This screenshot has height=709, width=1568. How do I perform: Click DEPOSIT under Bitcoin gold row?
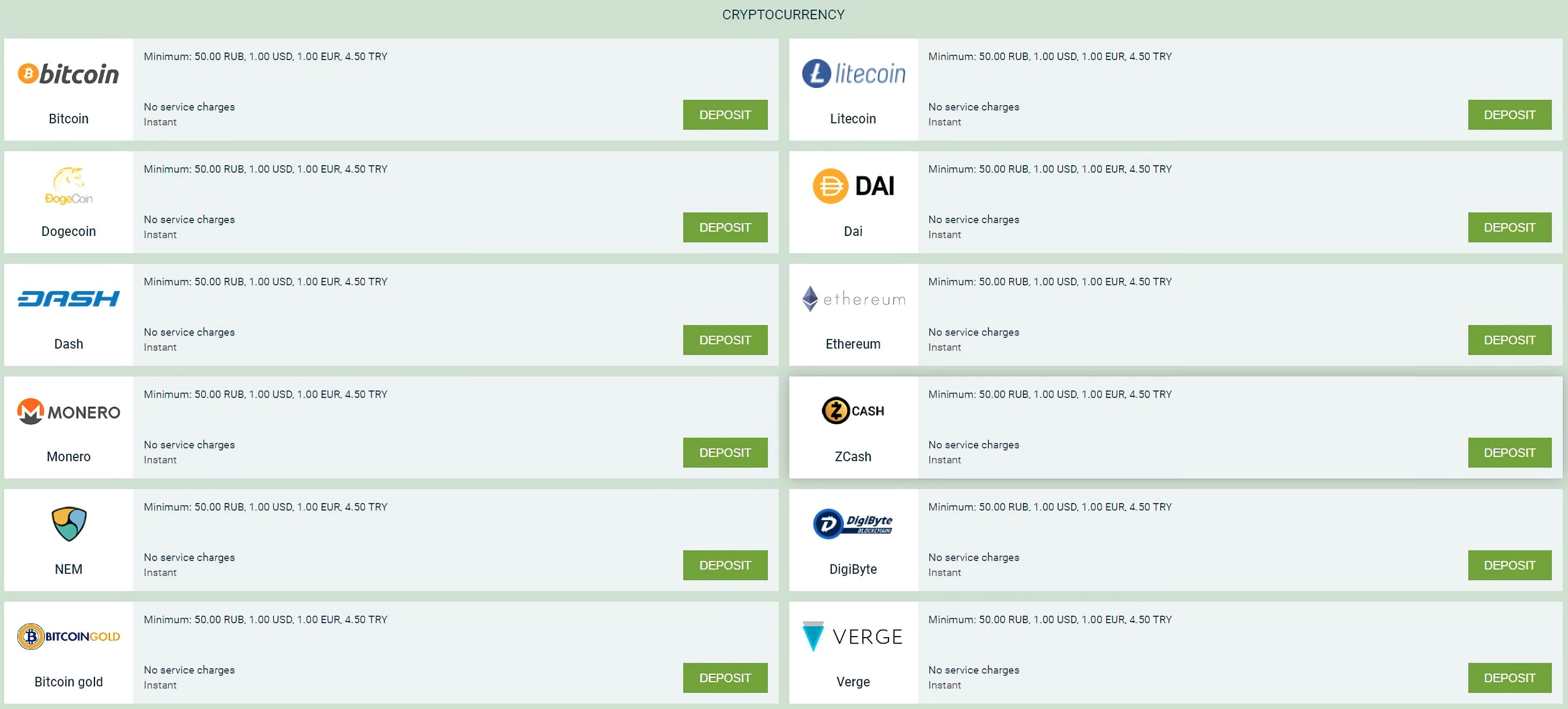(725, 677)
